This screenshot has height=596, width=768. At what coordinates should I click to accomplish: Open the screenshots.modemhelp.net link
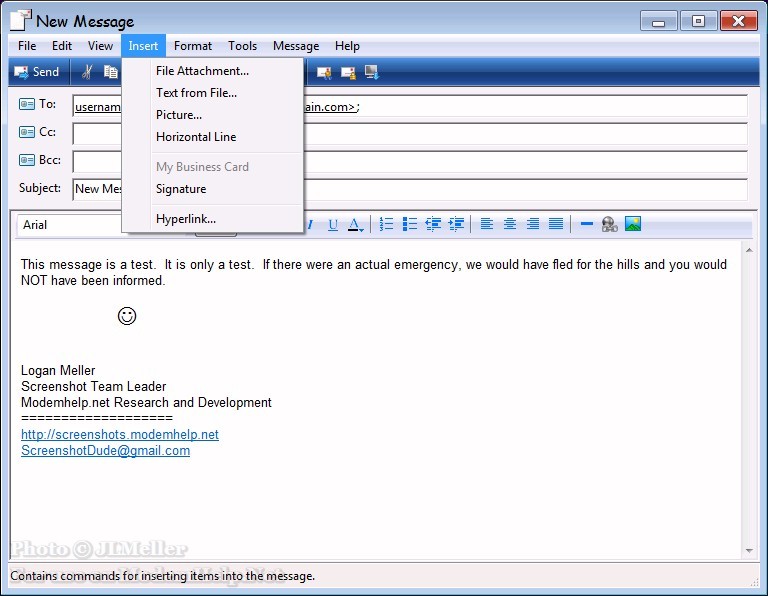click(120, 435)
